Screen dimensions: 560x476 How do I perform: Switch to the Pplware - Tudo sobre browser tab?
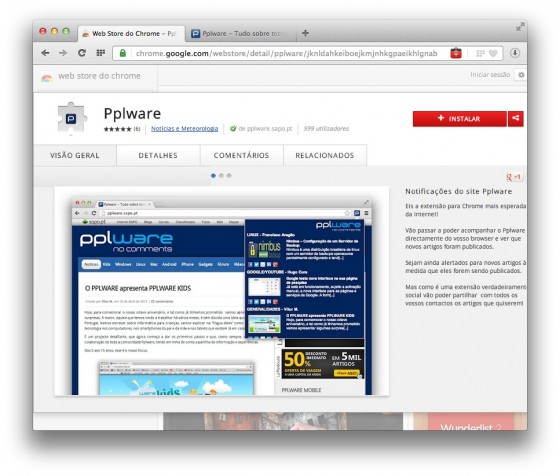[x=242, y=34]
